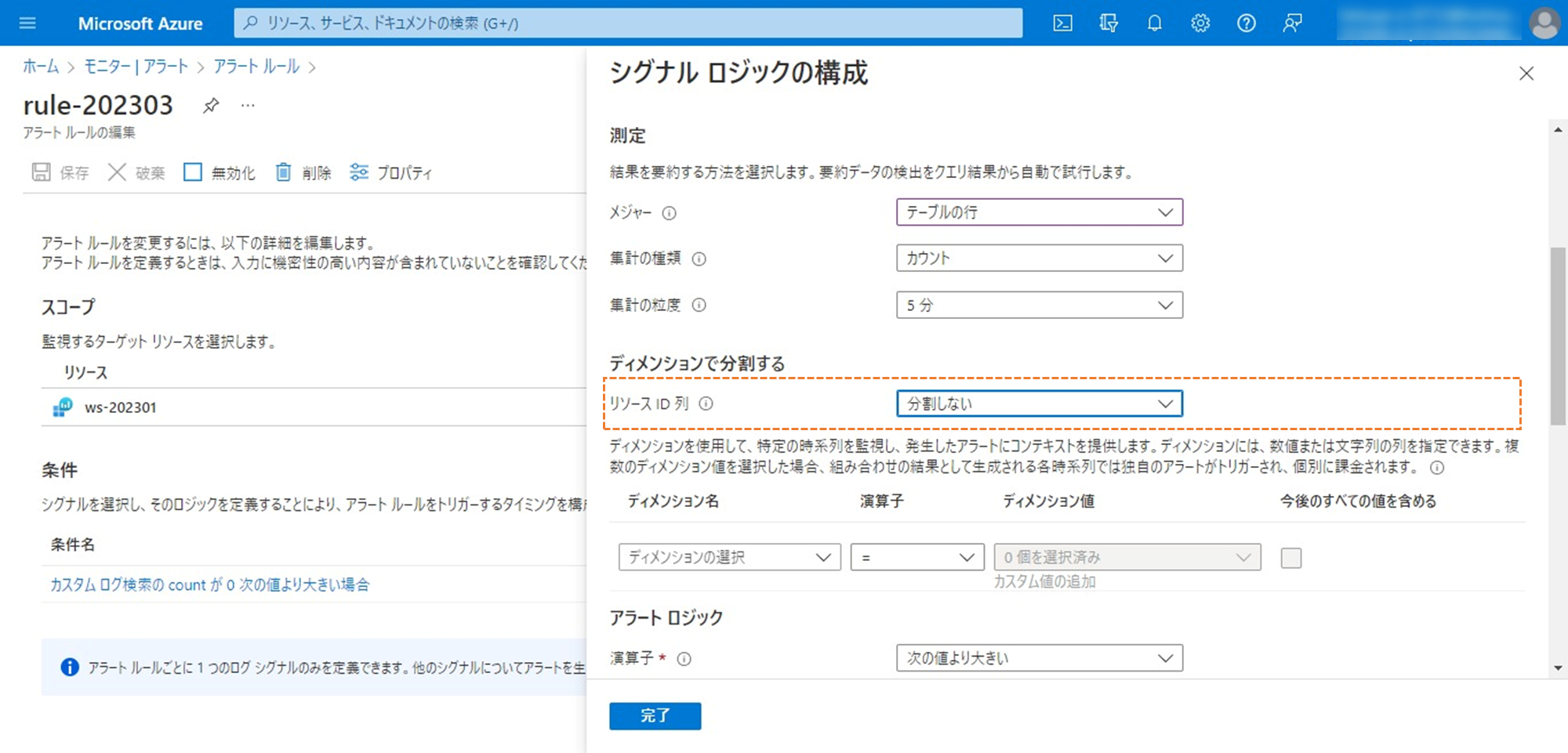Image resolution: width=1568 pixels, height=753 pixels.
Task: Click the ディメンション名 column header
Action: 673,501
